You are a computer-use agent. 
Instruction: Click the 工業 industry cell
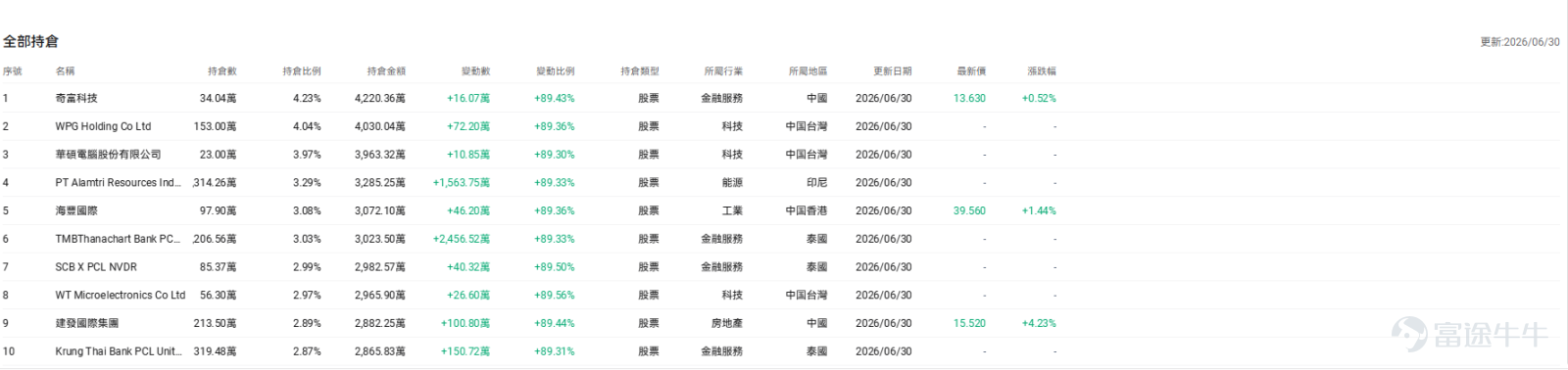pos(732,210)
